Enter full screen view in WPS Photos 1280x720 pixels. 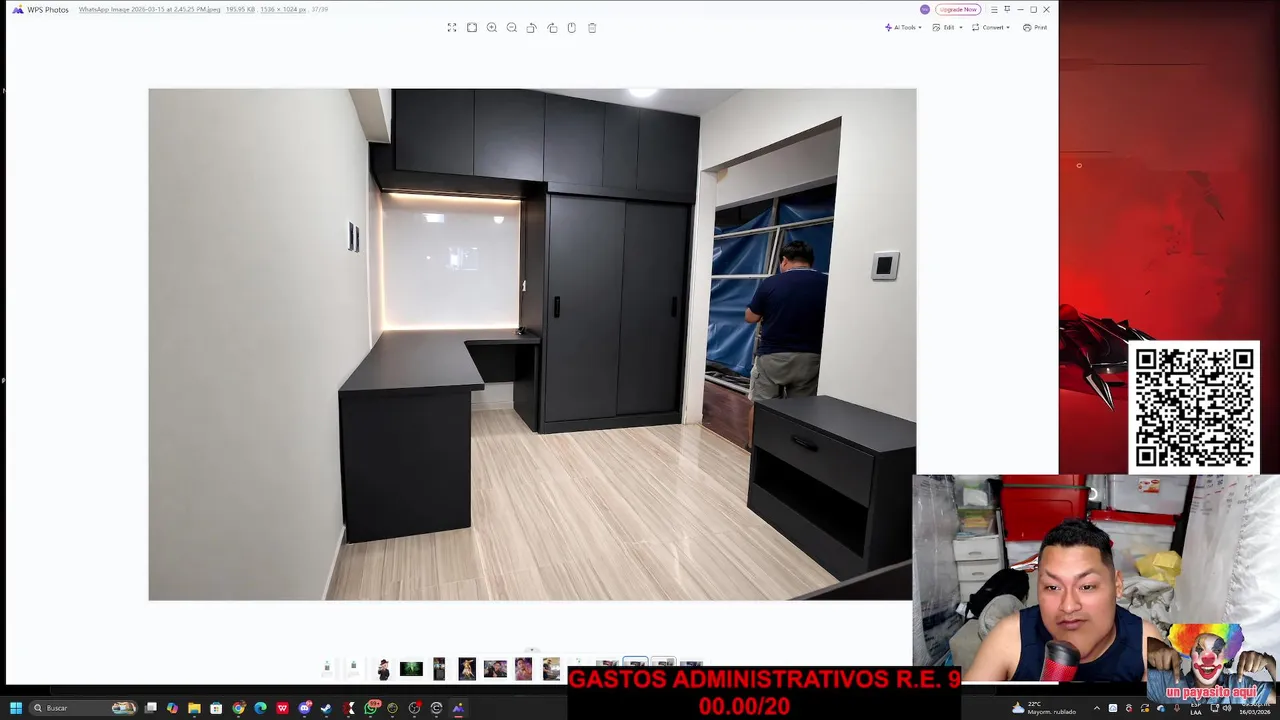452,28
